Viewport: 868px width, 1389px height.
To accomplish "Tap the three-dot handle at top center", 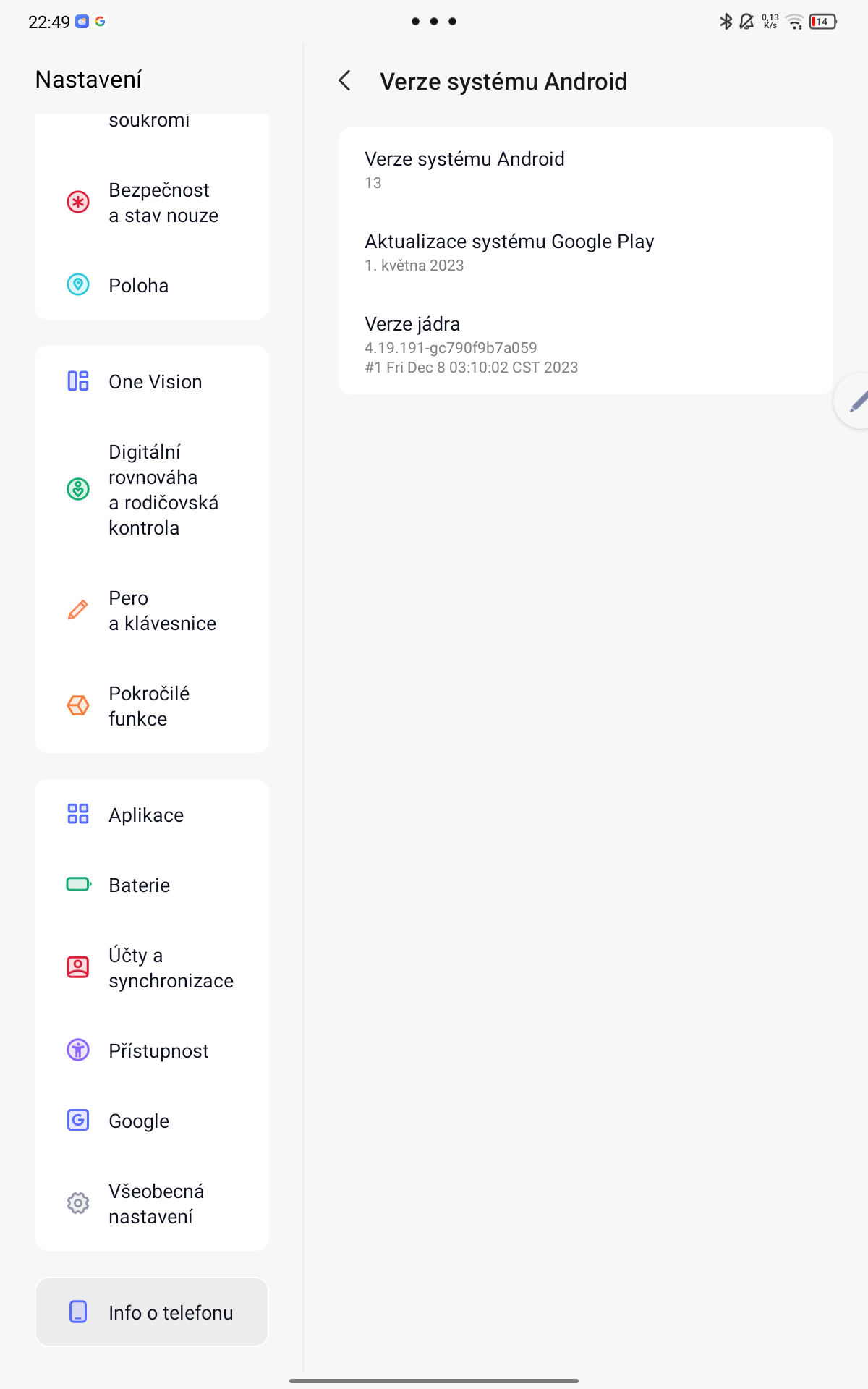I will pyautogui.click(x=434, y=22).
